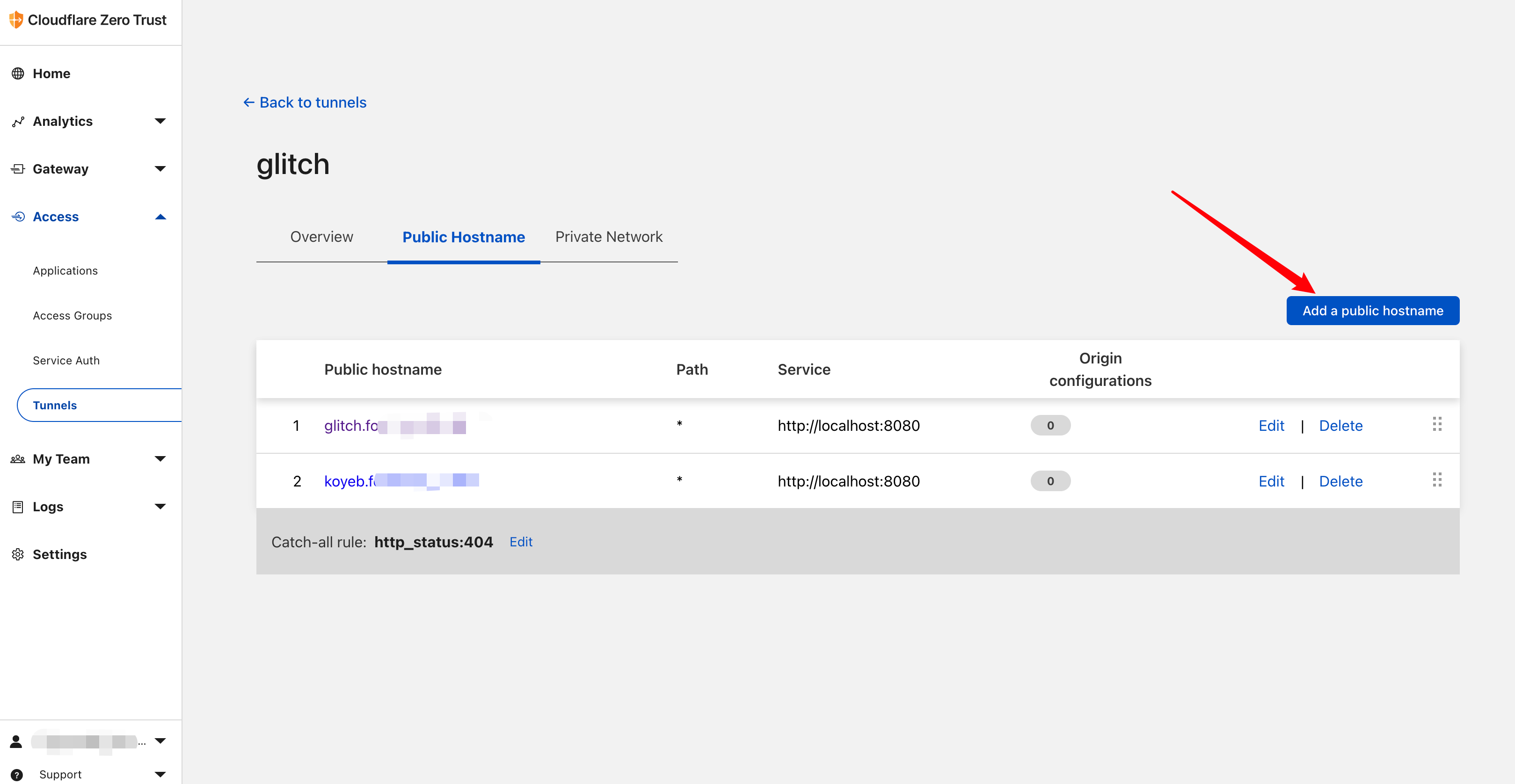Open Applications in the sidebar
Screen dimensions: 1515x784
(x=66, y=270)
